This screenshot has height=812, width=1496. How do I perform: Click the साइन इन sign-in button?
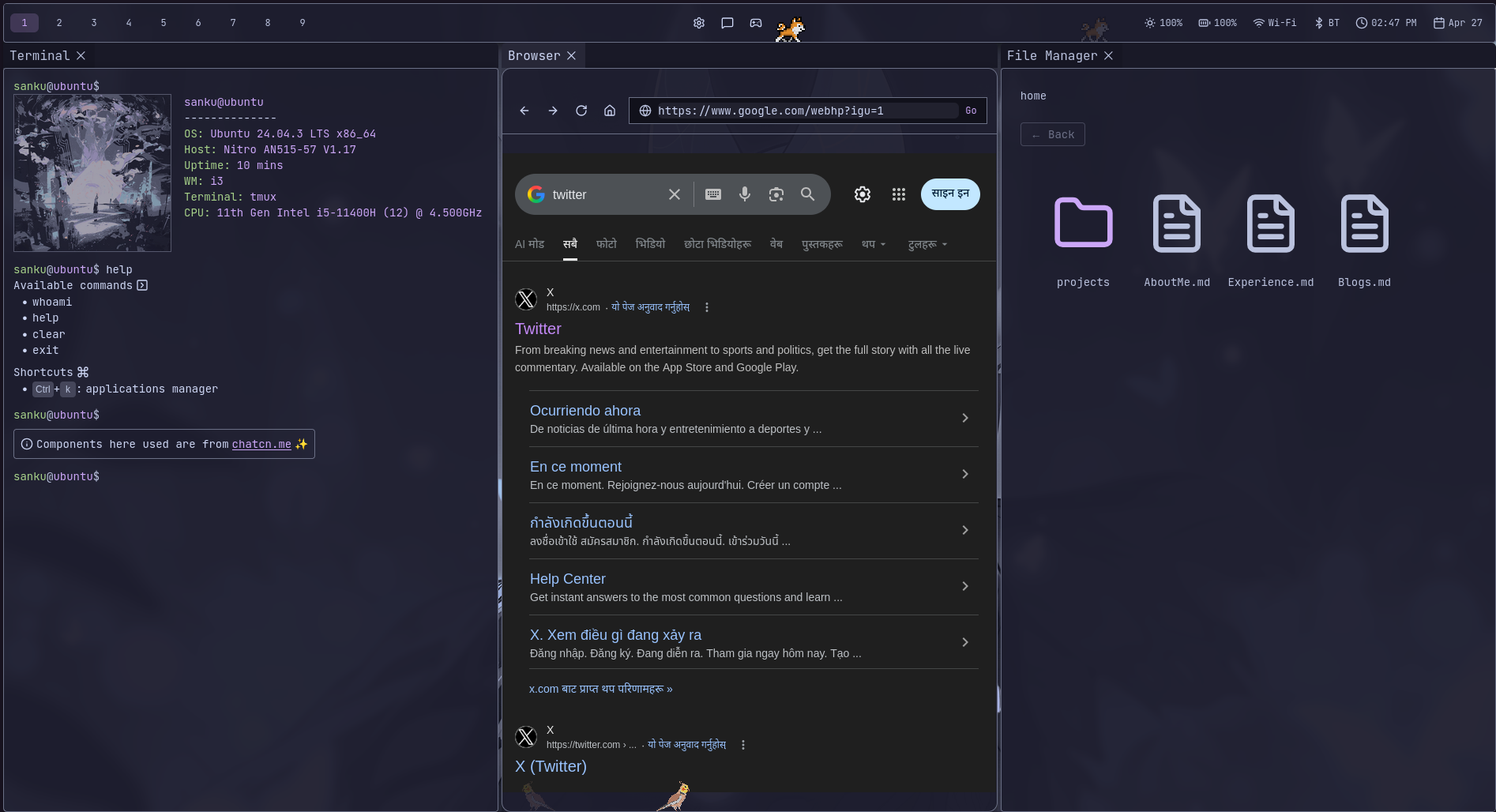(950, 194)
